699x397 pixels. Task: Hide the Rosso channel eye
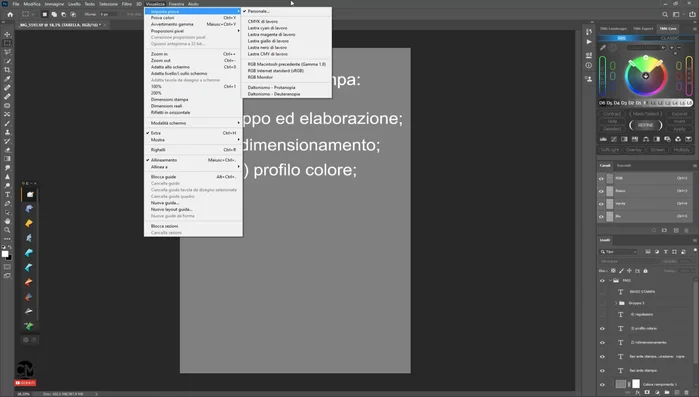tap(601, 191)
